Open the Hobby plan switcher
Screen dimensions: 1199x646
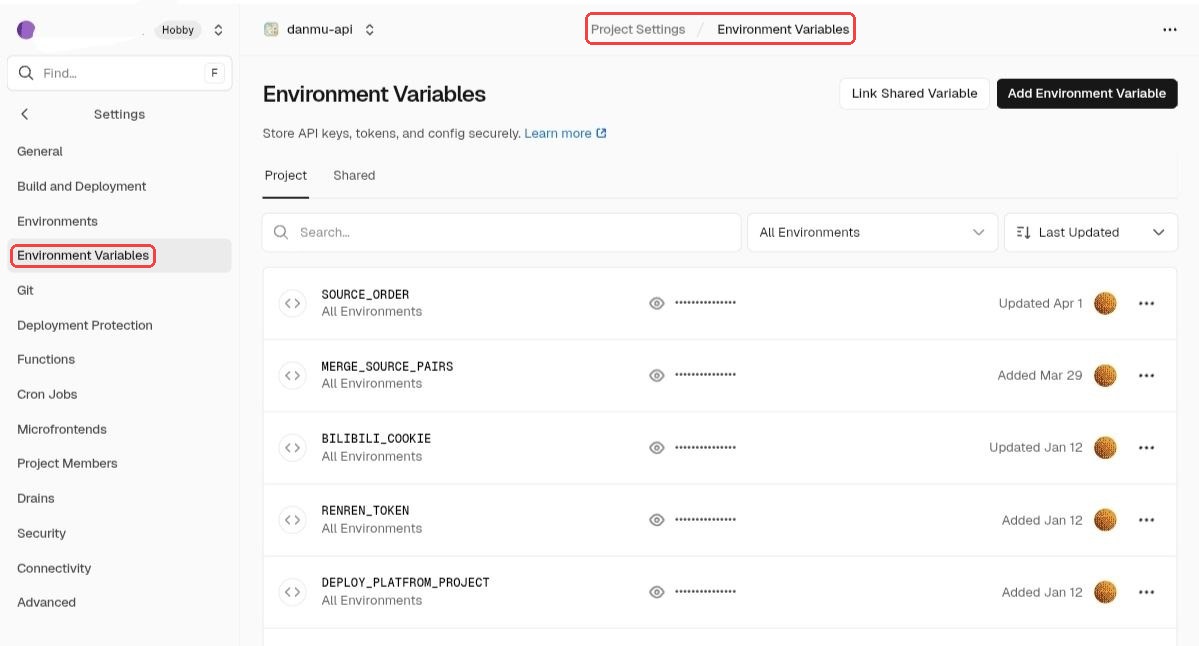pyautogui.click(x=188, y=29)
